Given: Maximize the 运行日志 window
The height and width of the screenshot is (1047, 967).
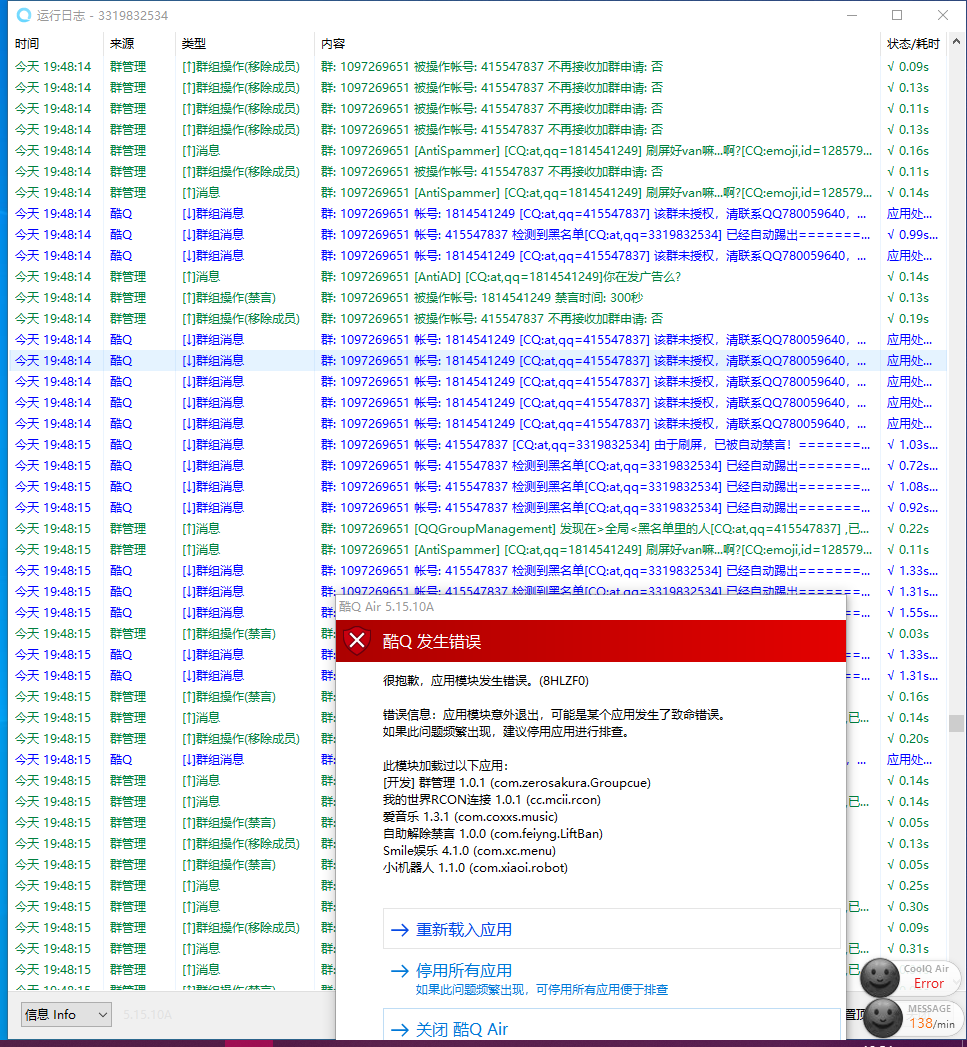Looking at the screenshot, I should pyautogui.click(x=897, y=15).
